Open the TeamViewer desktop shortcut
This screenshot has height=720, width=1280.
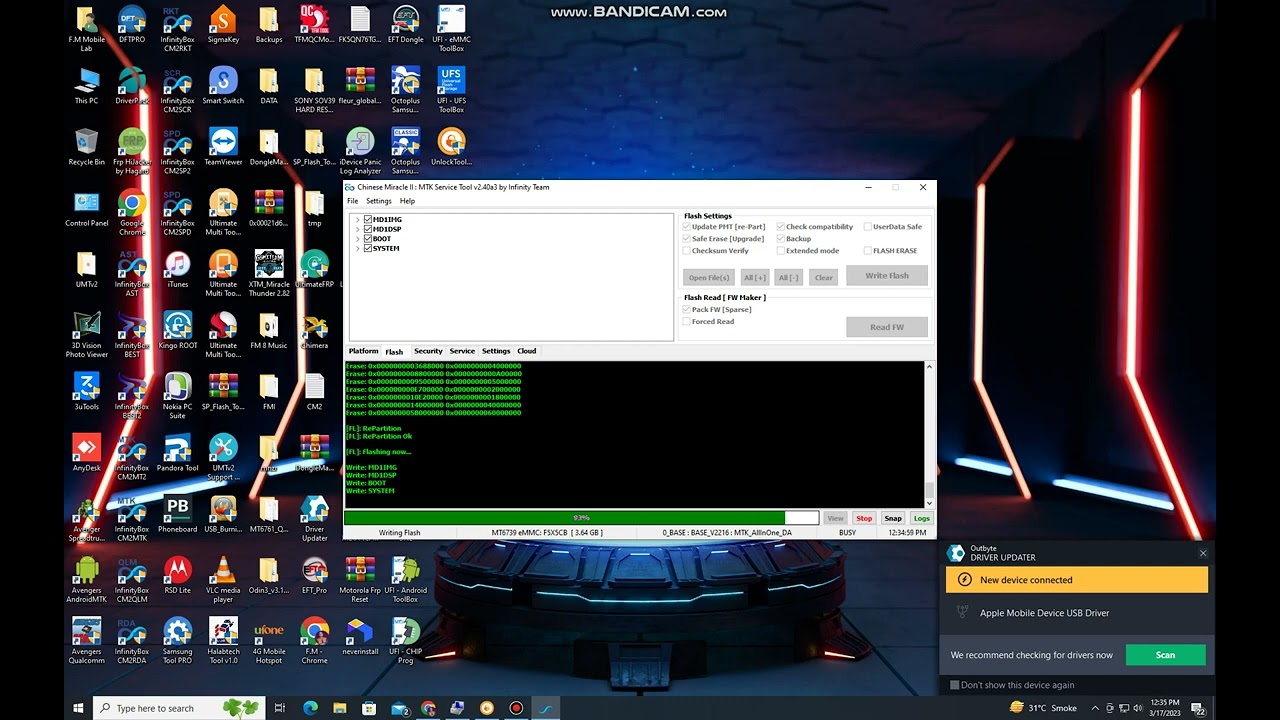(223, 147)
